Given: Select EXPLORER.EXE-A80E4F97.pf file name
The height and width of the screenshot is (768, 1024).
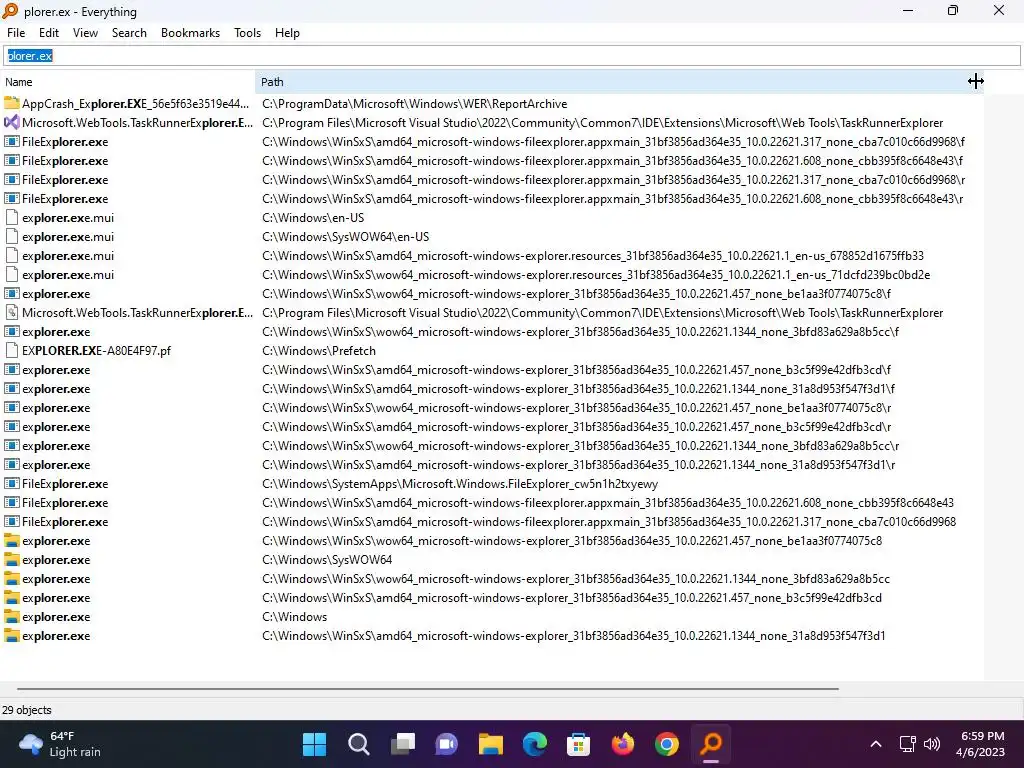Looking at the screenshot, I should tap(96, 351).
